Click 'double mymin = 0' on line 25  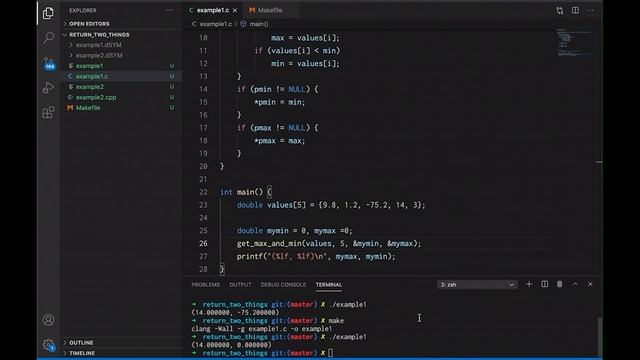click(x=271, y=231)
